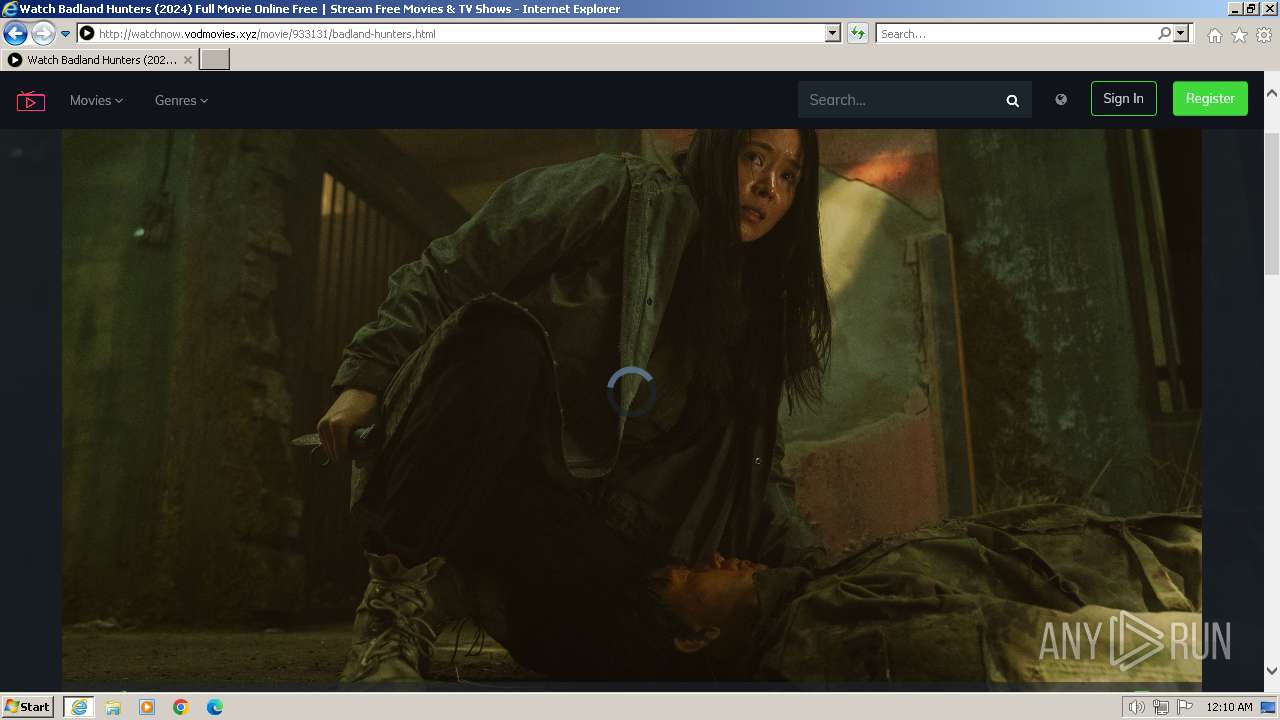Open Favorites star icon
1280x720 pixels.
[x=1239, y=35]
